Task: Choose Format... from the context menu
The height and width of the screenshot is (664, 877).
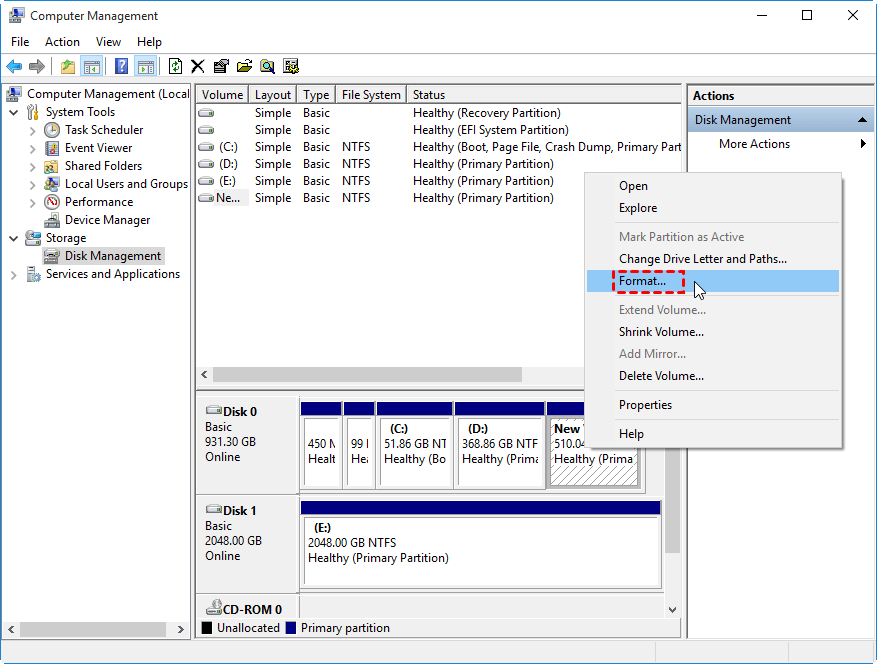Action: point(642,282)
